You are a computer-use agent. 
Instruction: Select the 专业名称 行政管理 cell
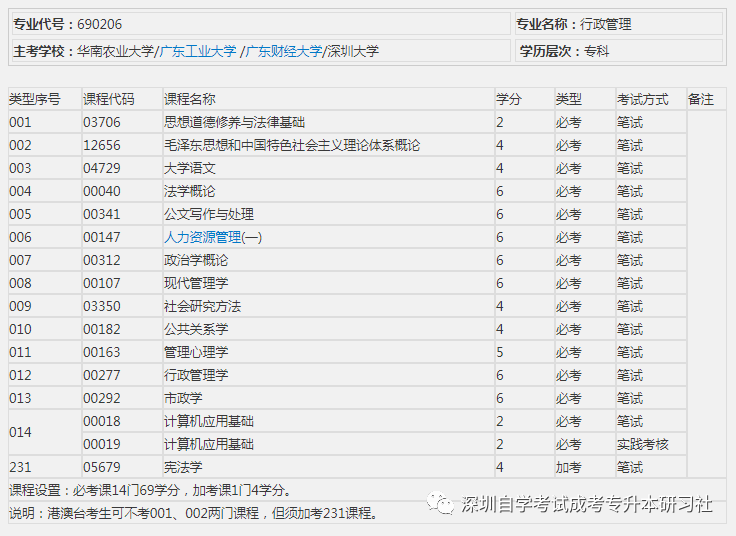pos(619,23)
